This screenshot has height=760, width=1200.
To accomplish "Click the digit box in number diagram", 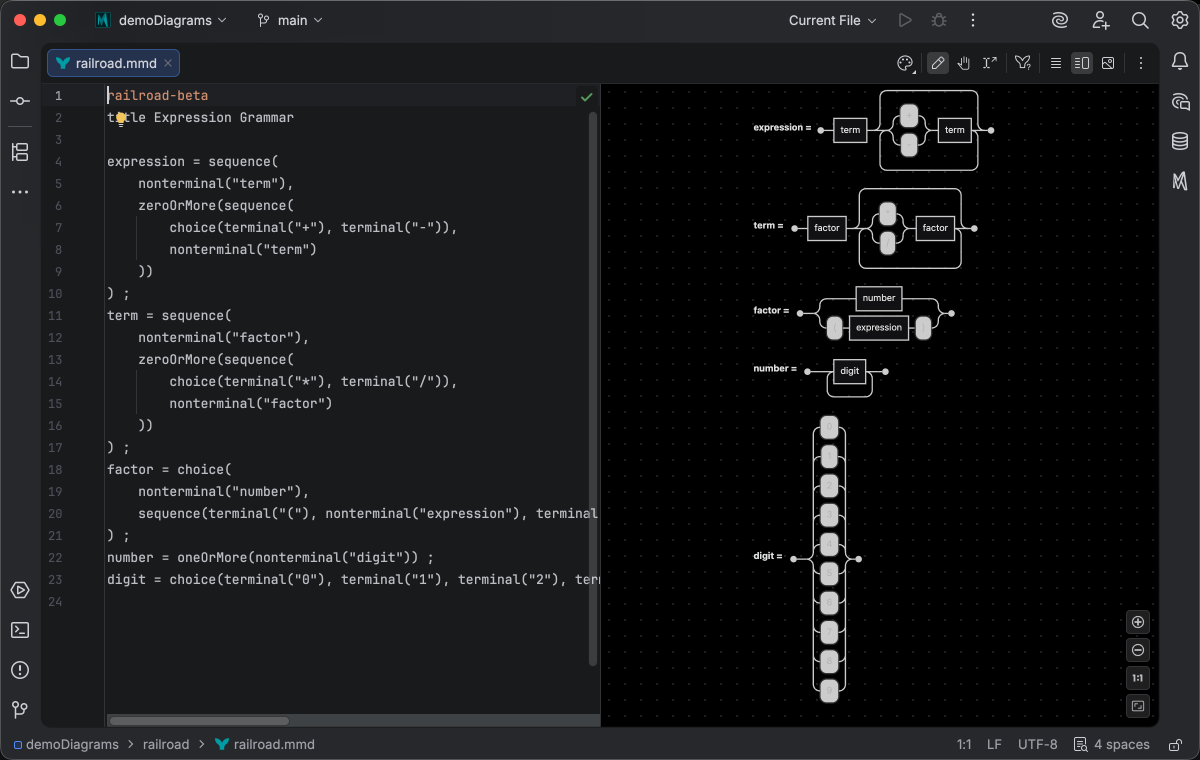I will pyautogui.click(x=850, y=371).
